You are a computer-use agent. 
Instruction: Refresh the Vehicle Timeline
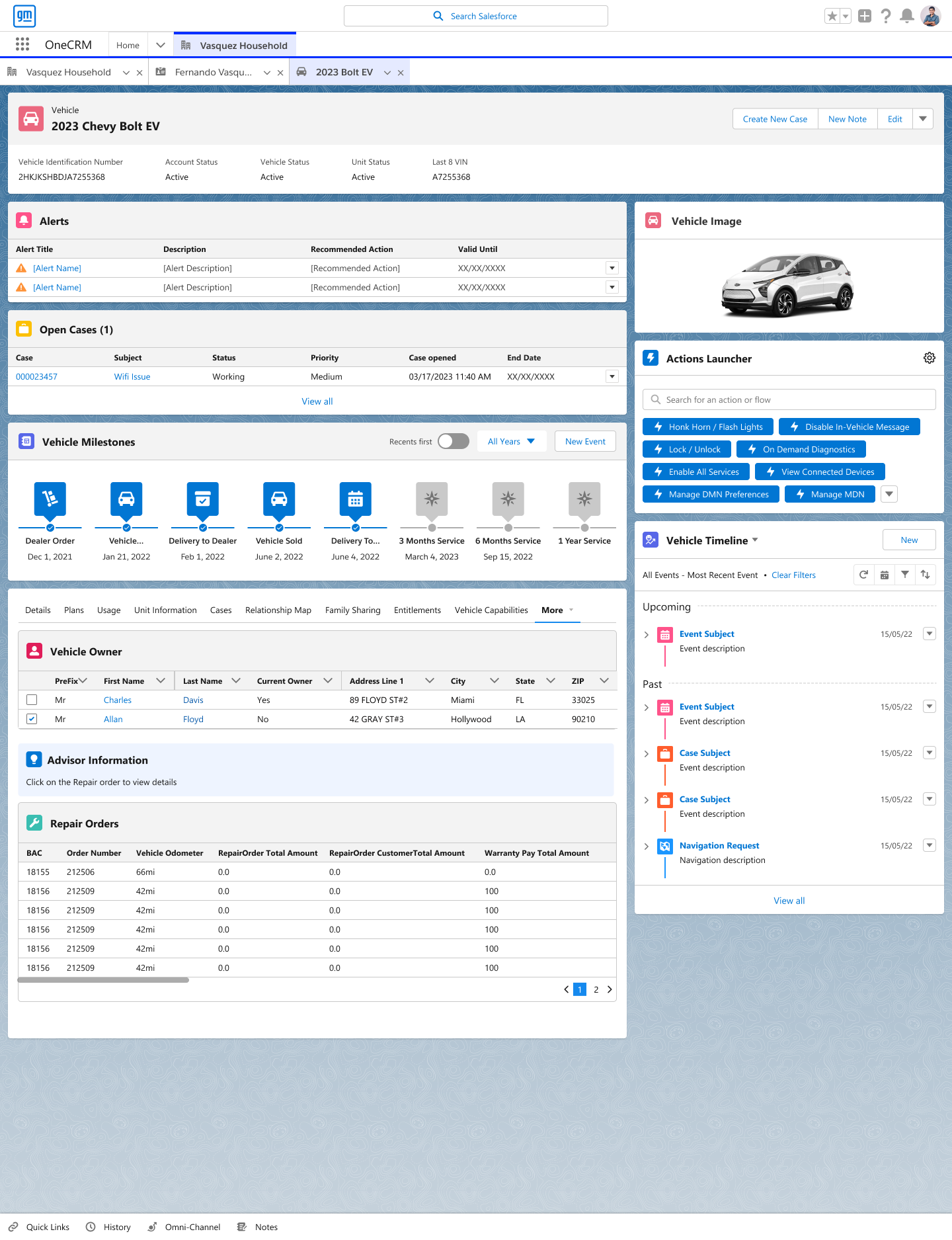863,575
